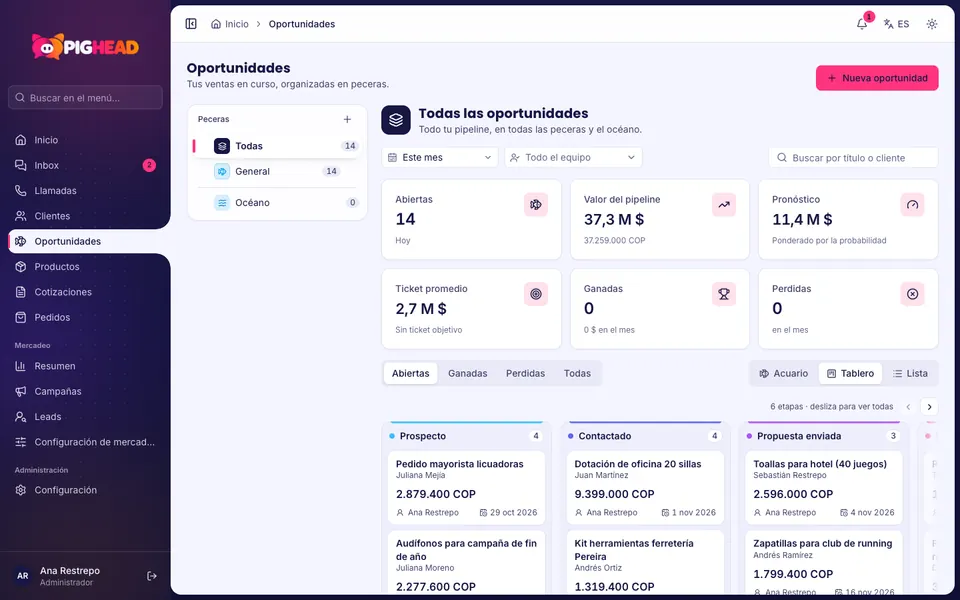Open Configuración de mercadeo item
This screenshot has width=960, height=600.
point(86,442)
